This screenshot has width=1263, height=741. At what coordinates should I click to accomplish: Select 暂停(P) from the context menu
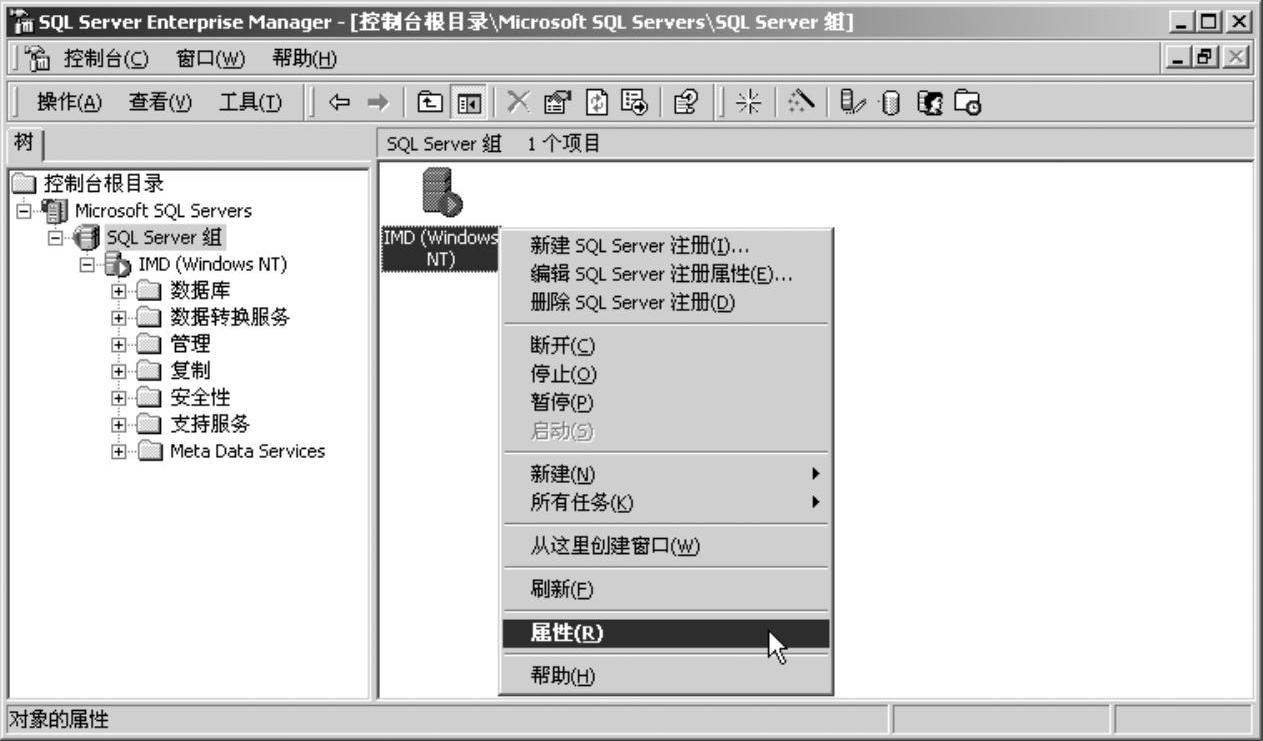[666, 402]
